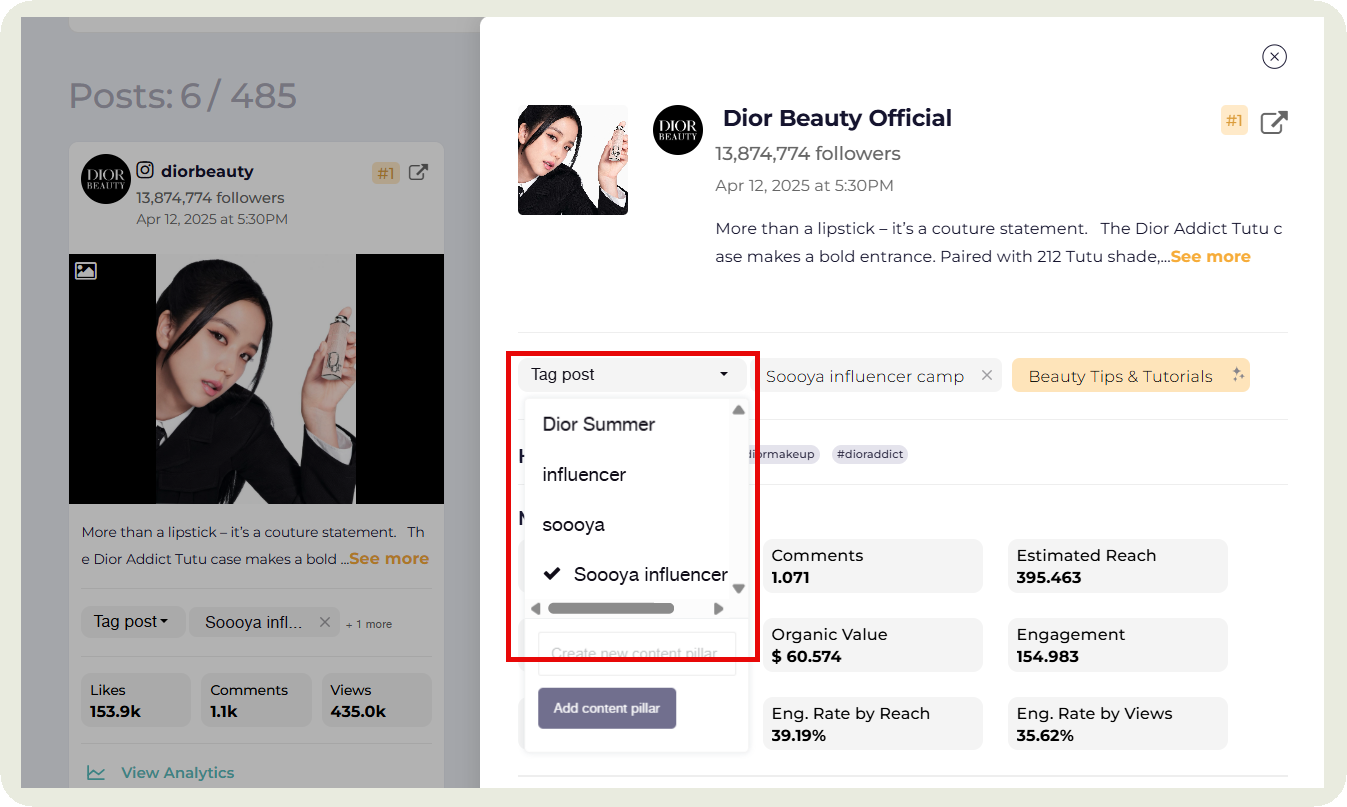This screenshot has height=807, width=1347.
Task: Select Dior Summer content pillar
Action: click(598, 424)
